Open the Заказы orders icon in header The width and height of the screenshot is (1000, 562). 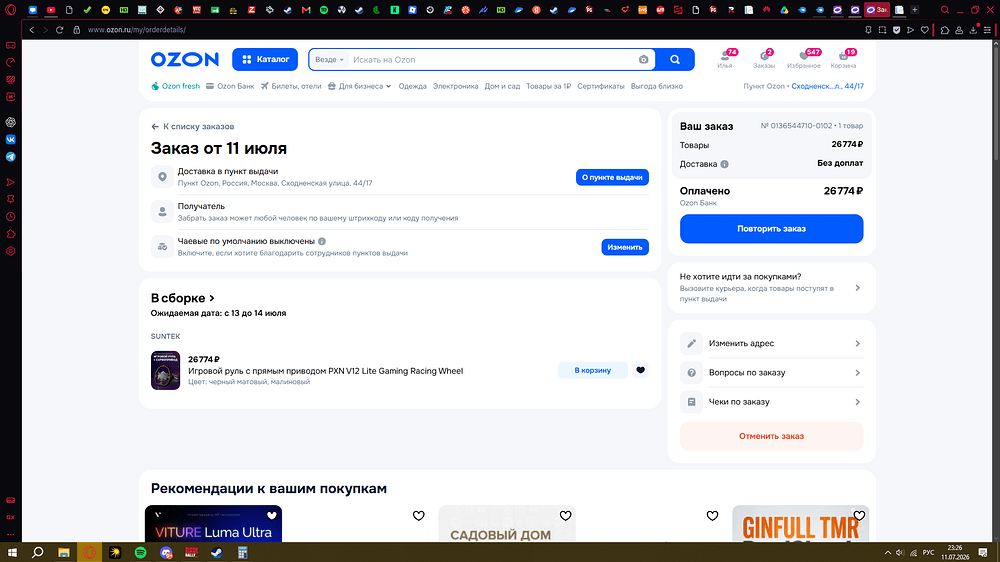coord(764,59)
